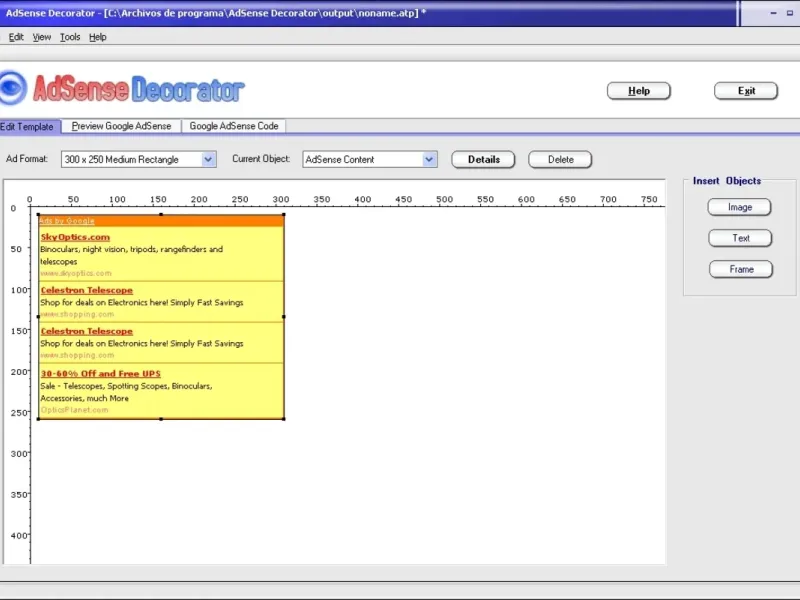This screenshot has height=600, width=800.
Task: Insert a Frame object
Action: [x=741, y=269]
